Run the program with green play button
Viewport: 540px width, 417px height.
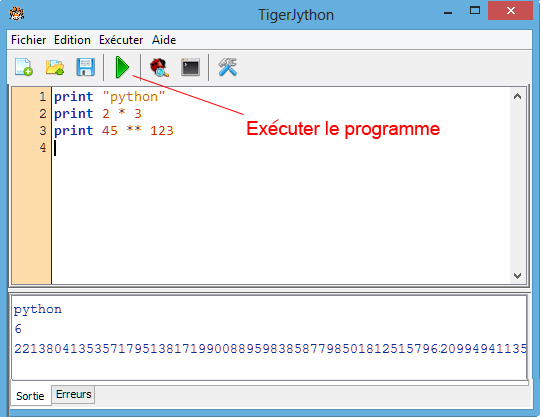(x=122, y=67)
